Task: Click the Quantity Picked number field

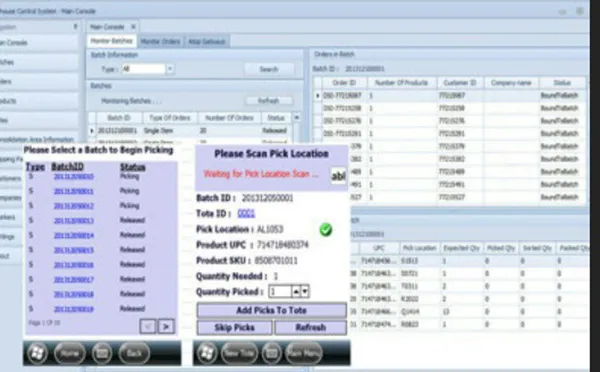Action: [280, 292]
